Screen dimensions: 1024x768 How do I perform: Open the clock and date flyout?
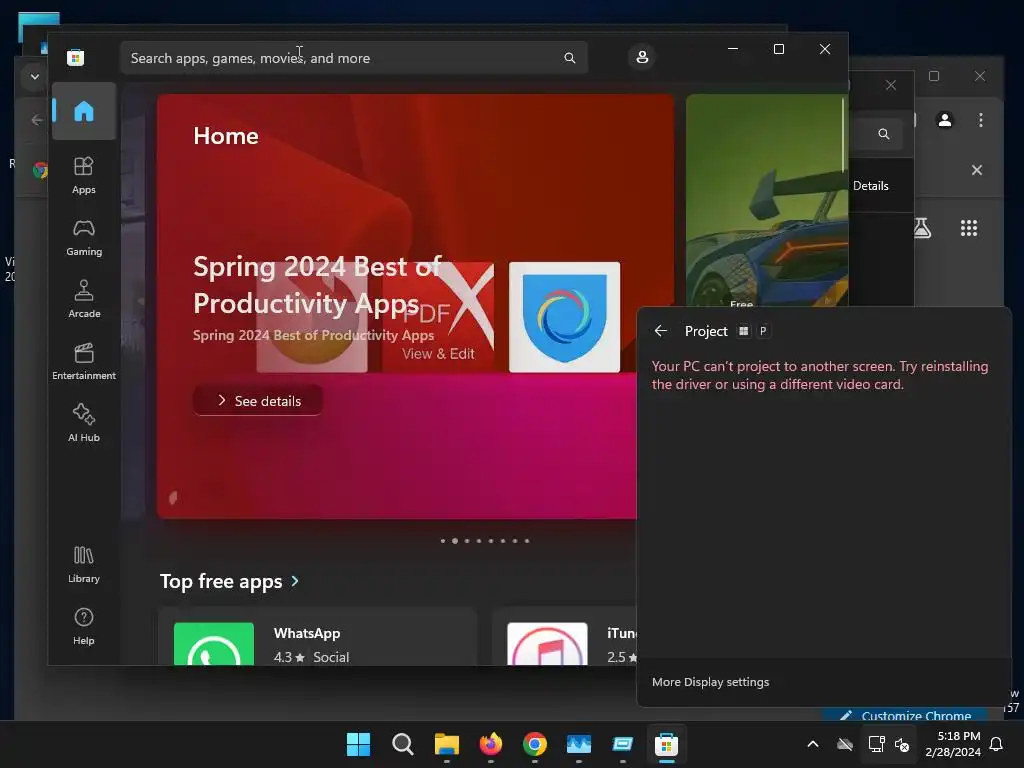pyautogui.click(x=953, y=744)
